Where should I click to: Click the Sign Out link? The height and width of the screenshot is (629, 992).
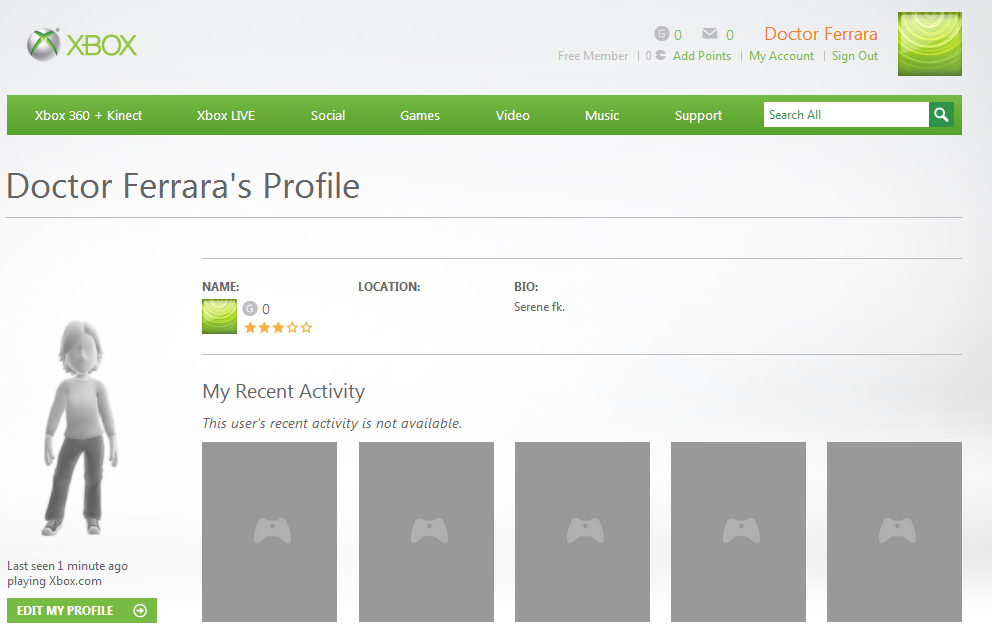pos(855,56)
